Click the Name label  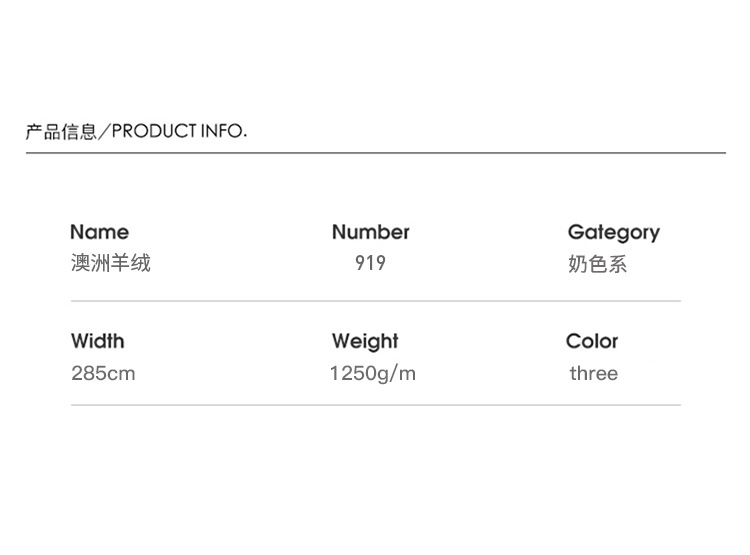tap(99, 232)
